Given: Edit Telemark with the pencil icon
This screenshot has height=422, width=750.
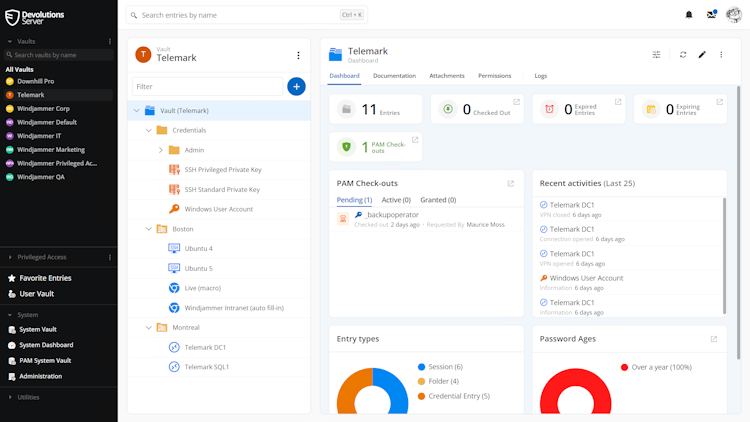Looking at the screenshot, I should tap(702, 55).
